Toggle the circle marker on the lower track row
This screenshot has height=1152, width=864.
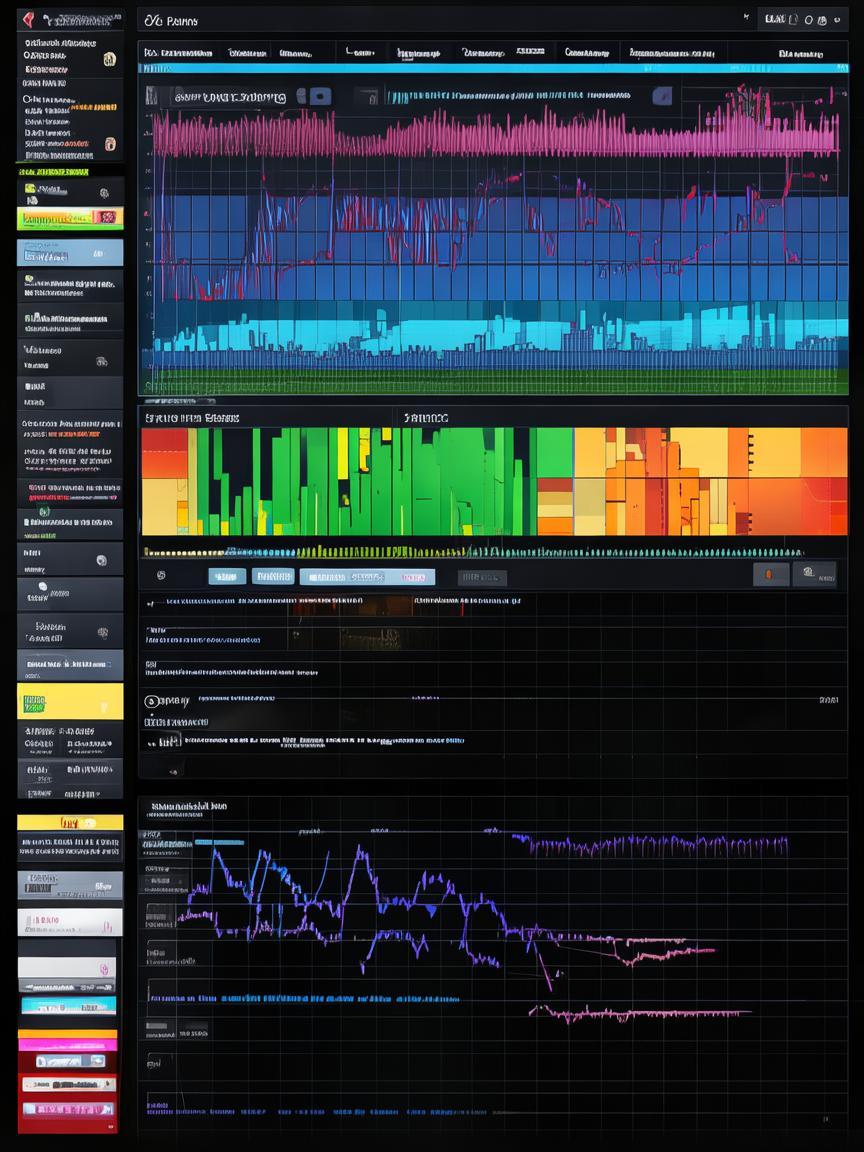click(x=152, y=701)
